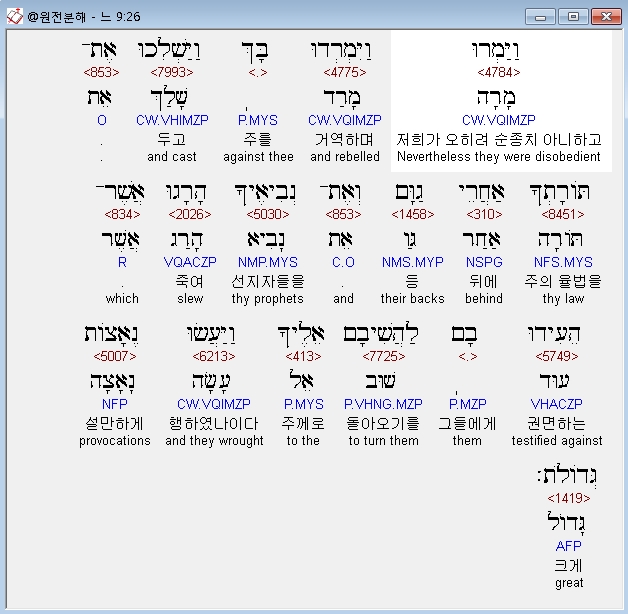Click Strong's number <2026>

click(190, 214)
